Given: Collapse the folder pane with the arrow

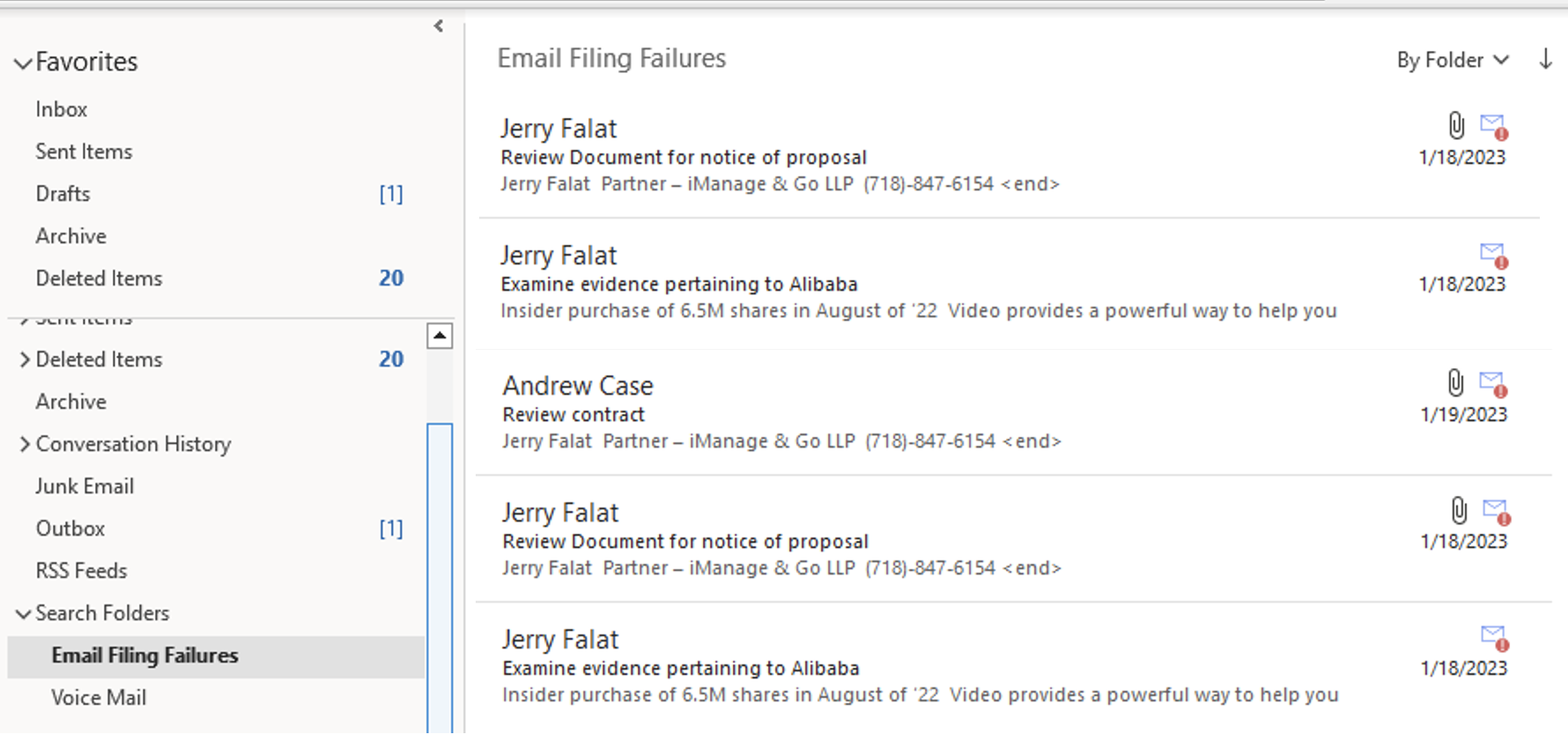Looking at the screenshot, I should point(439,26).
